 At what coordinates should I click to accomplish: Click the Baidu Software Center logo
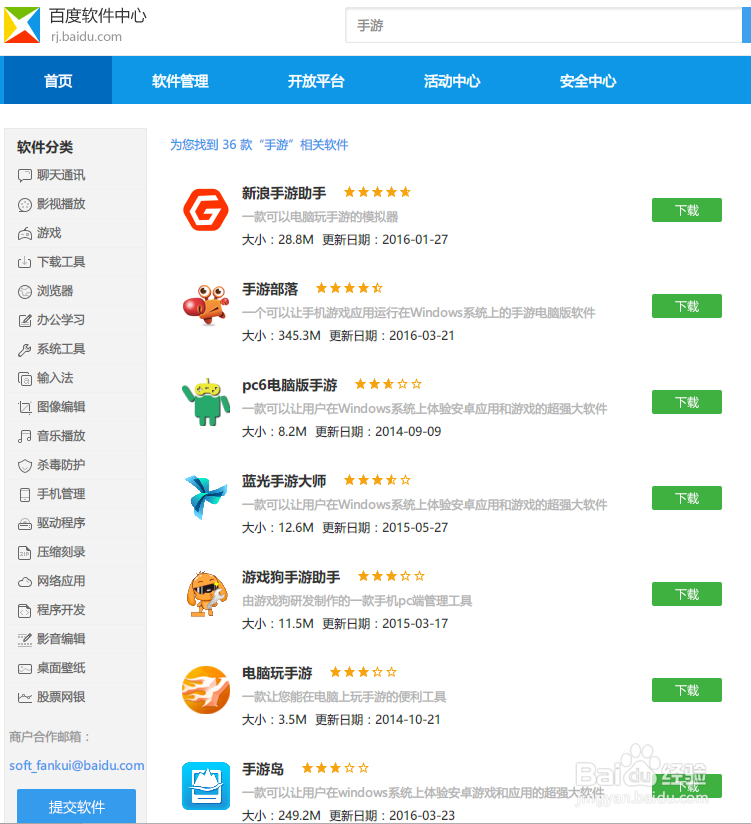click(x=22, y=25)
